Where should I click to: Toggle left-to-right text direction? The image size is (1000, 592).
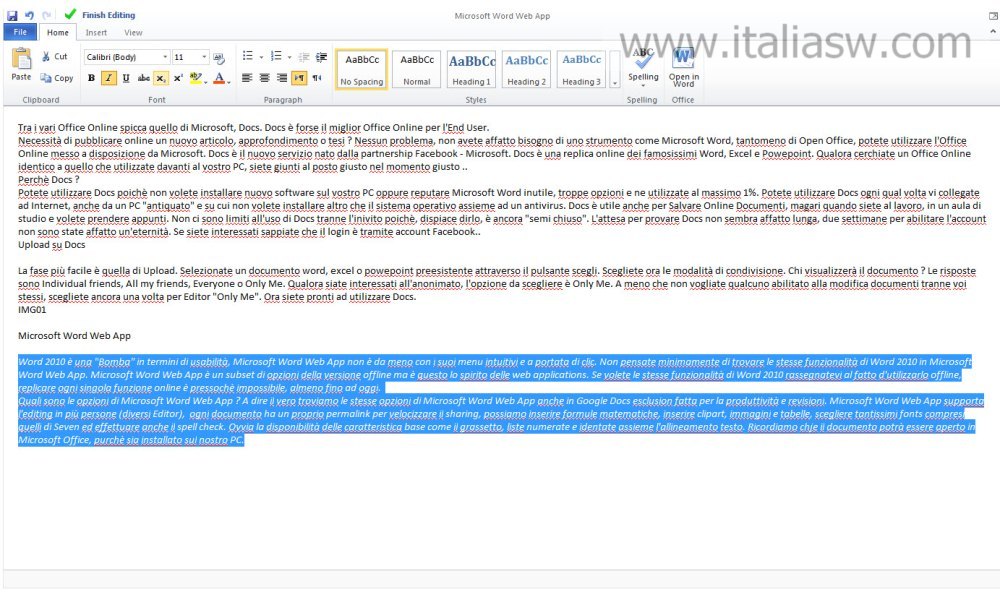pos(299,78)
